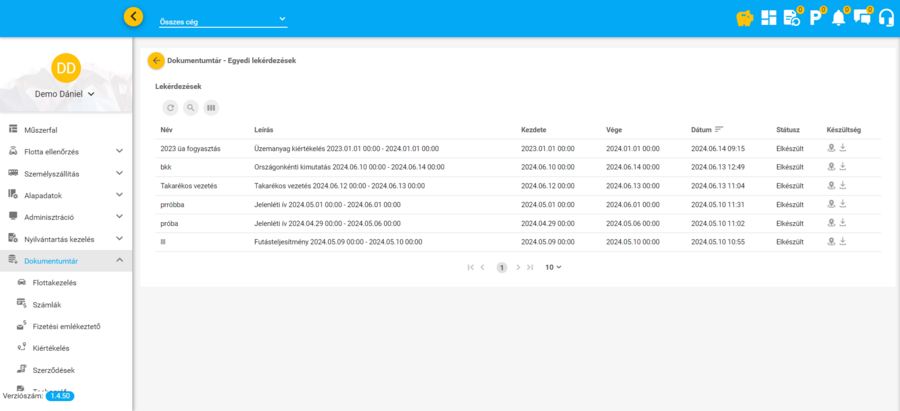The image size is (900, 411).
Task: Open the notification bell icon
Action: click(838, 17)
